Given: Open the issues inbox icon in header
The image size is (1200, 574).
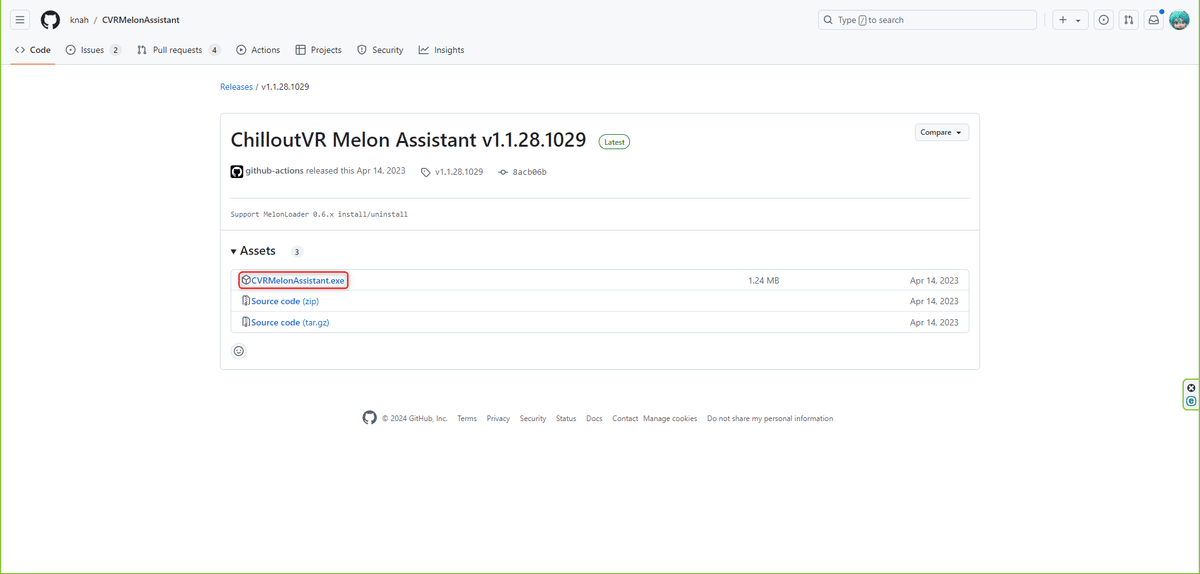Looking at the screenshot, I should coord(1103,20).
